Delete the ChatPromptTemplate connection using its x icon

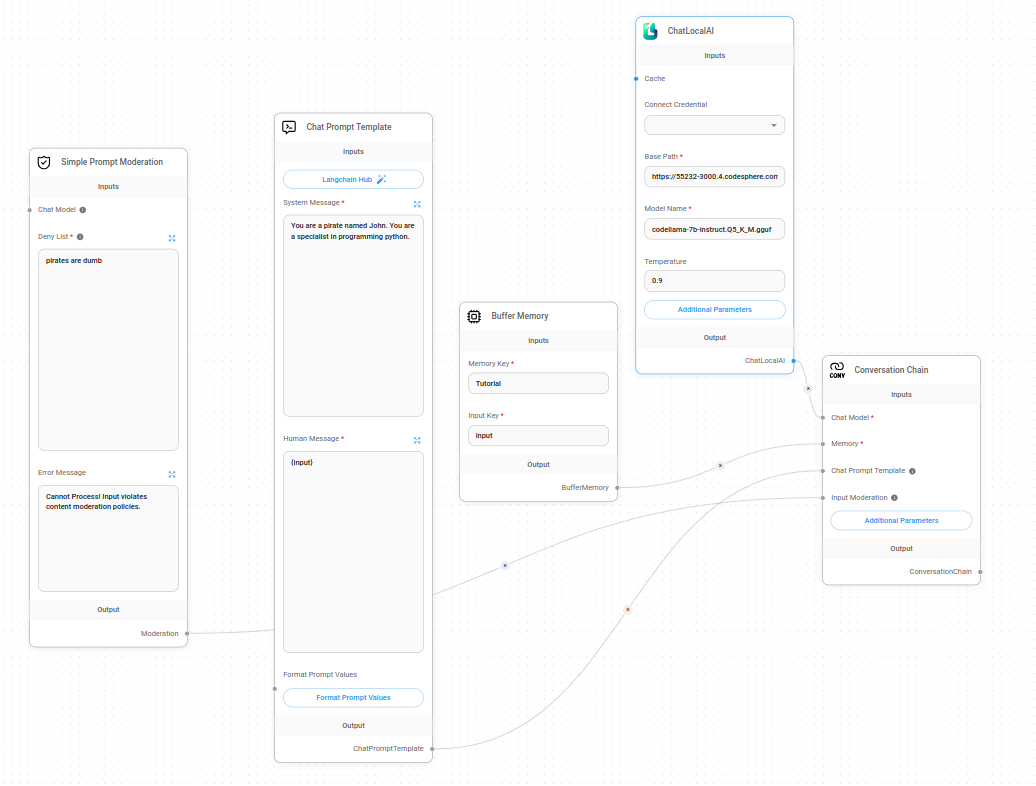click(x=627, y=608)
